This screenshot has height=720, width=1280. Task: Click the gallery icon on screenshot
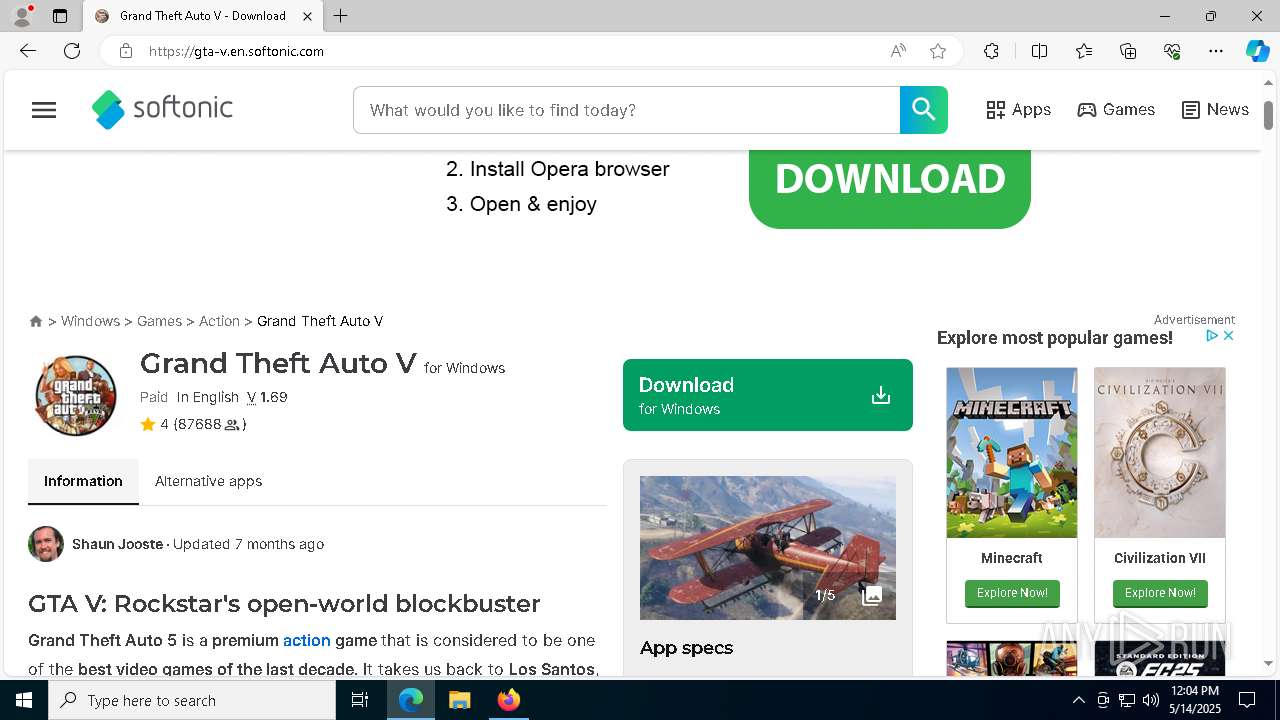pyautogui.click(x=872, y=595)
